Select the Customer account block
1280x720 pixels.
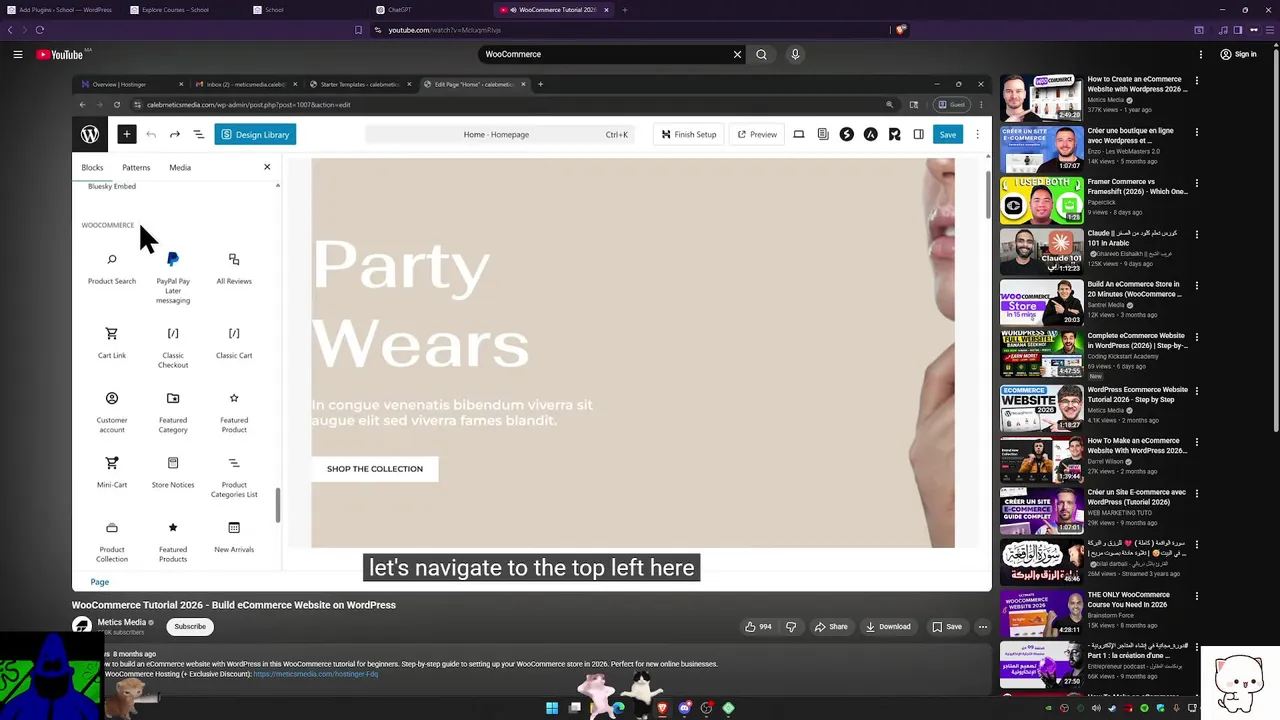pyautogui.click(x=112, y=412)
